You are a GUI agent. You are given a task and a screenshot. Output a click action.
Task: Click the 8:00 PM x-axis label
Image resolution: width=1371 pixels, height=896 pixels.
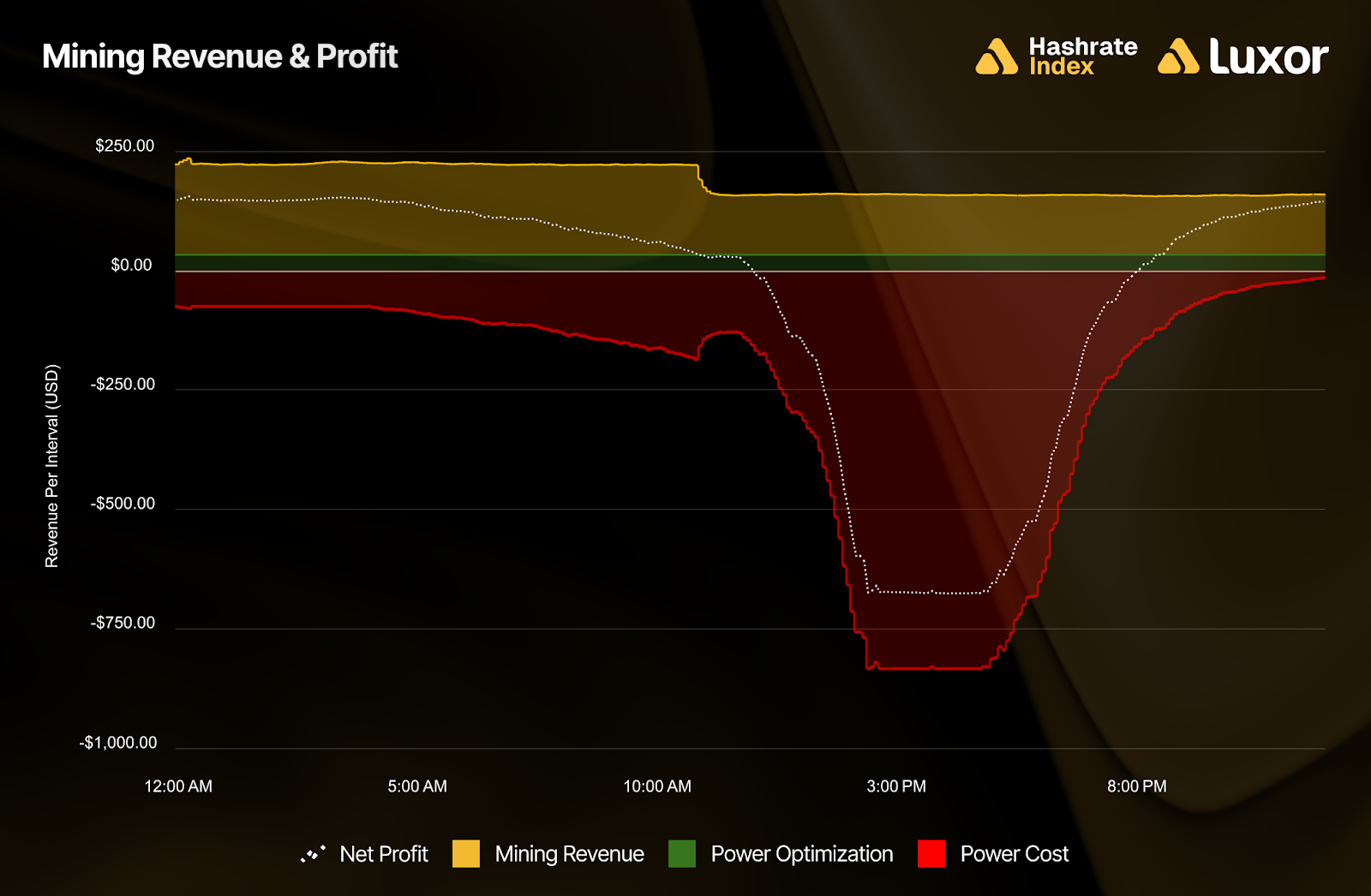(x=1137, y=786)
